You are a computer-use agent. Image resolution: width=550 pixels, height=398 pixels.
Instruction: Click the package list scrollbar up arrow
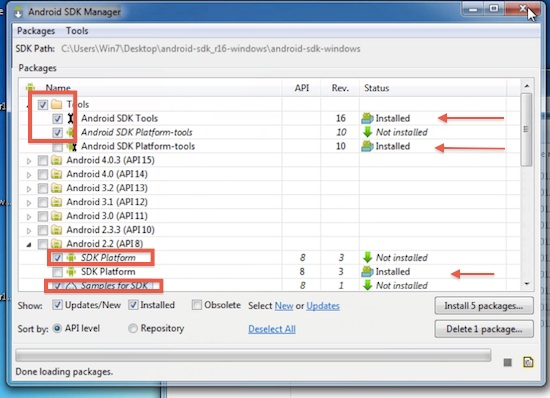point(526,86)
